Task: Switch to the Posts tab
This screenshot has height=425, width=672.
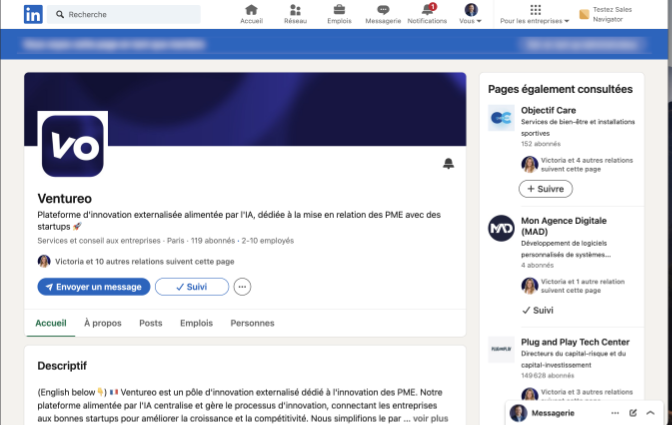Action: pos(150,323)
